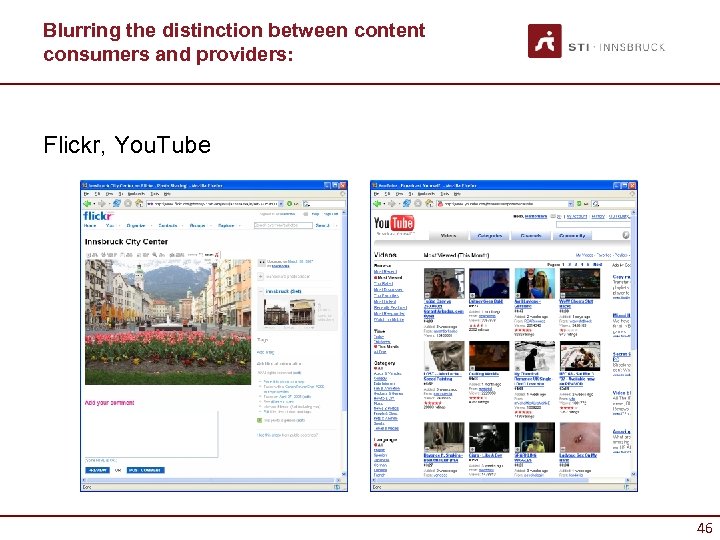Click This Month time filter in YouTube sidebar
Viewport: 720px width, 540px height.
coord(388,347)
